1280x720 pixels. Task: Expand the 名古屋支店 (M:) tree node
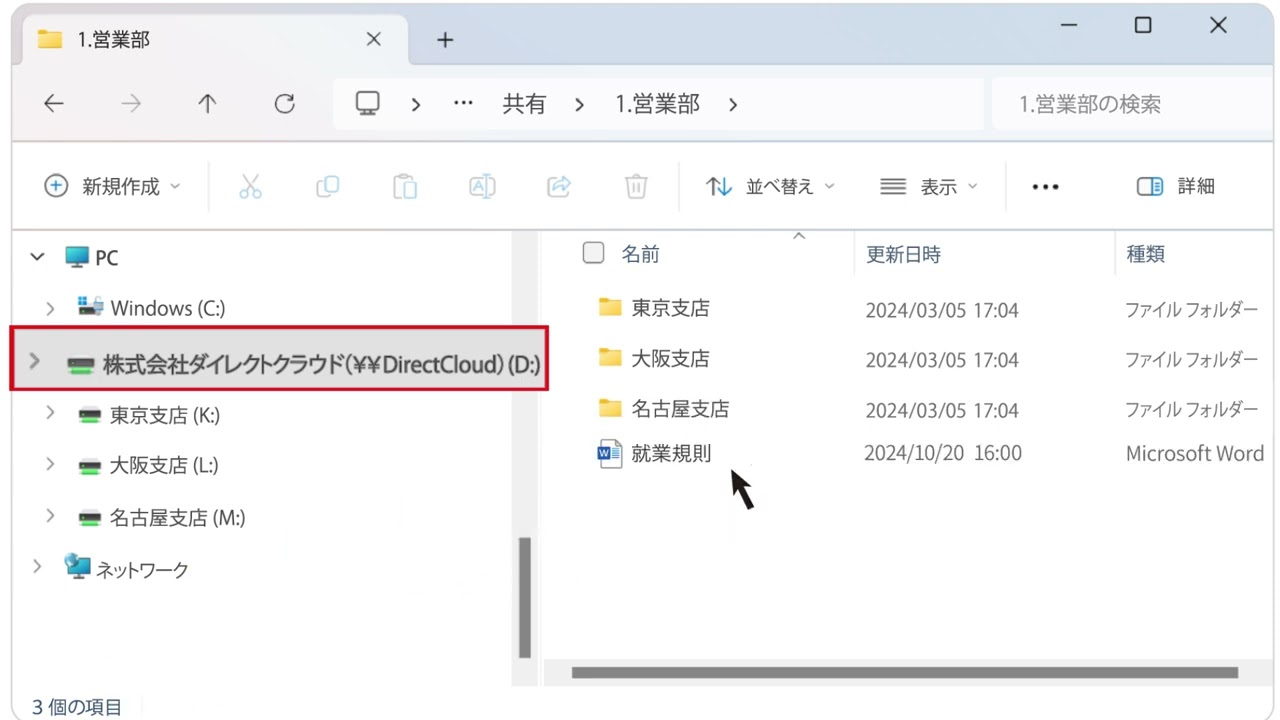pos(50,515)
